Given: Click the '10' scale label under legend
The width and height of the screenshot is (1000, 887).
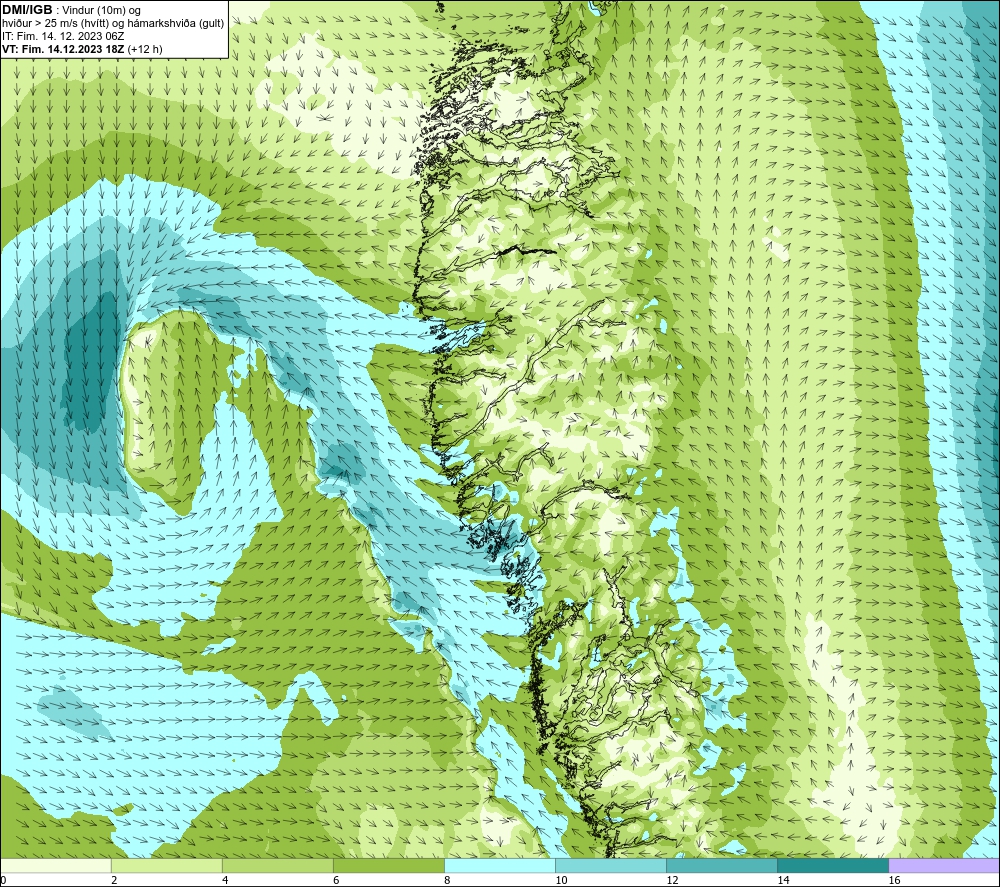Looking at the screenshot, I should click(561, 880).
